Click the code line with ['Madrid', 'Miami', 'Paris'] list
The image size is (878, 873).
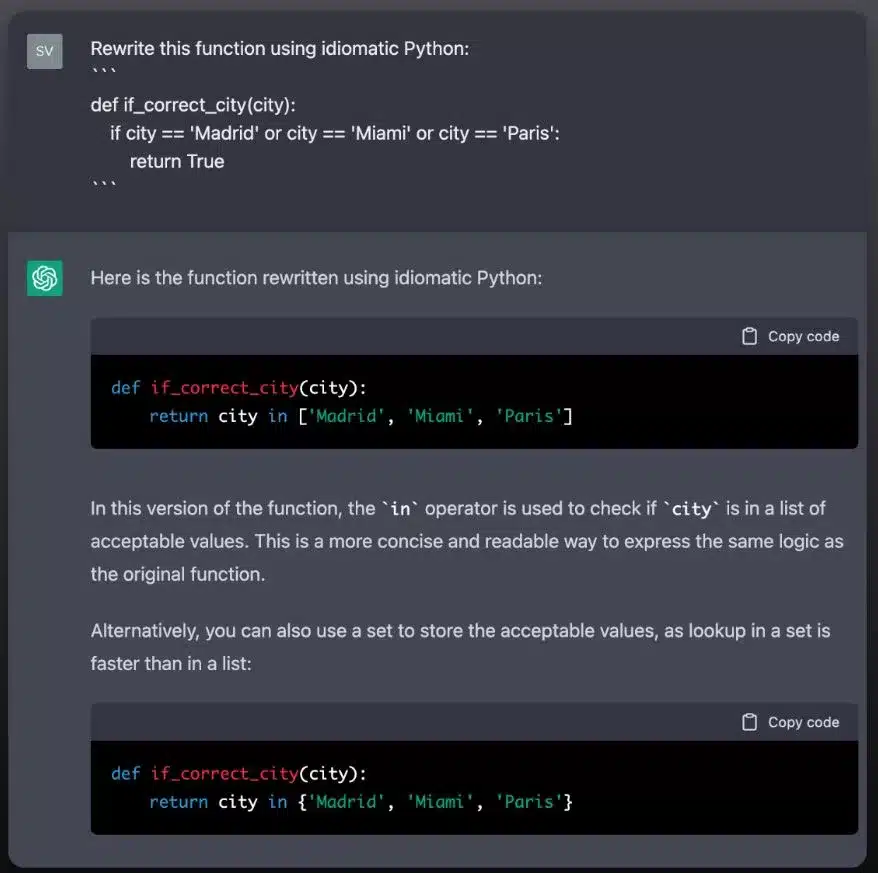(361, 416)
